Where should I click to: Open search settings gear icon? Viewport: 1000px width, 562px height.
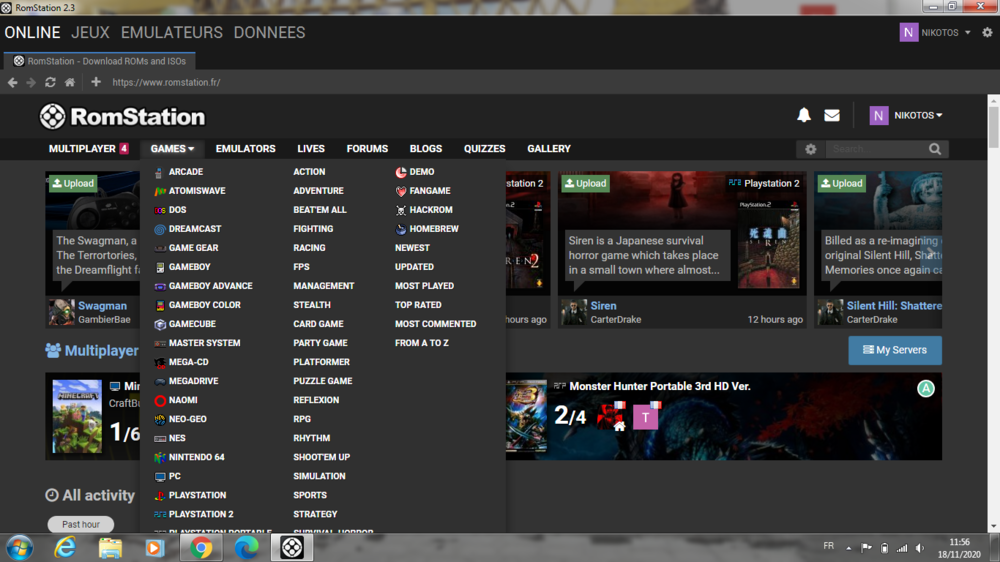click(x=811, y=149)
